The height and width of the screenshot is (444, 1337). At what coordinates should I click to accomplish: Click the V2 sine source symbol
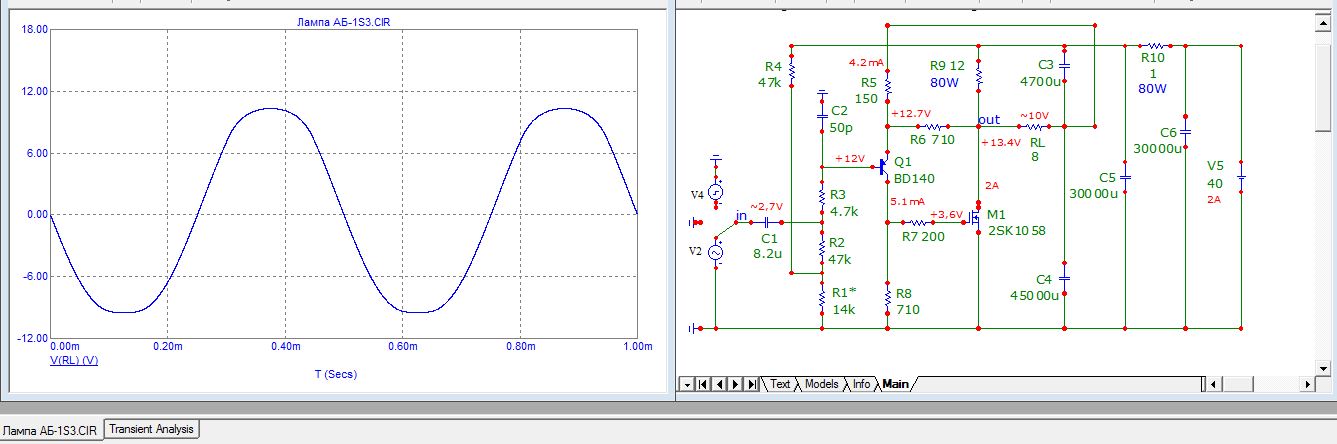point(715,253)
